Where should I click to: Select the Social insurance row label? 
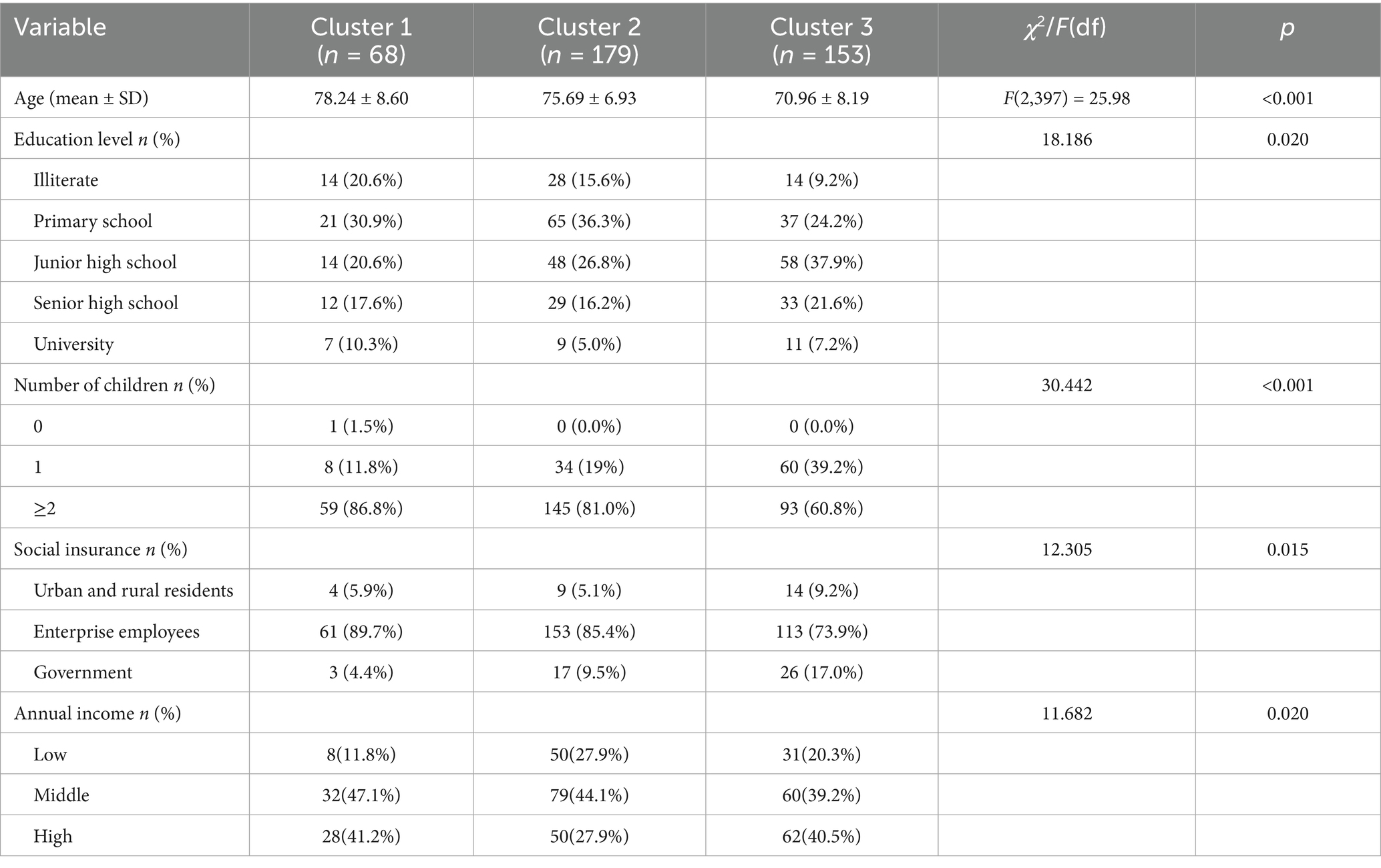pyautogui.click(x=100, y=550)
